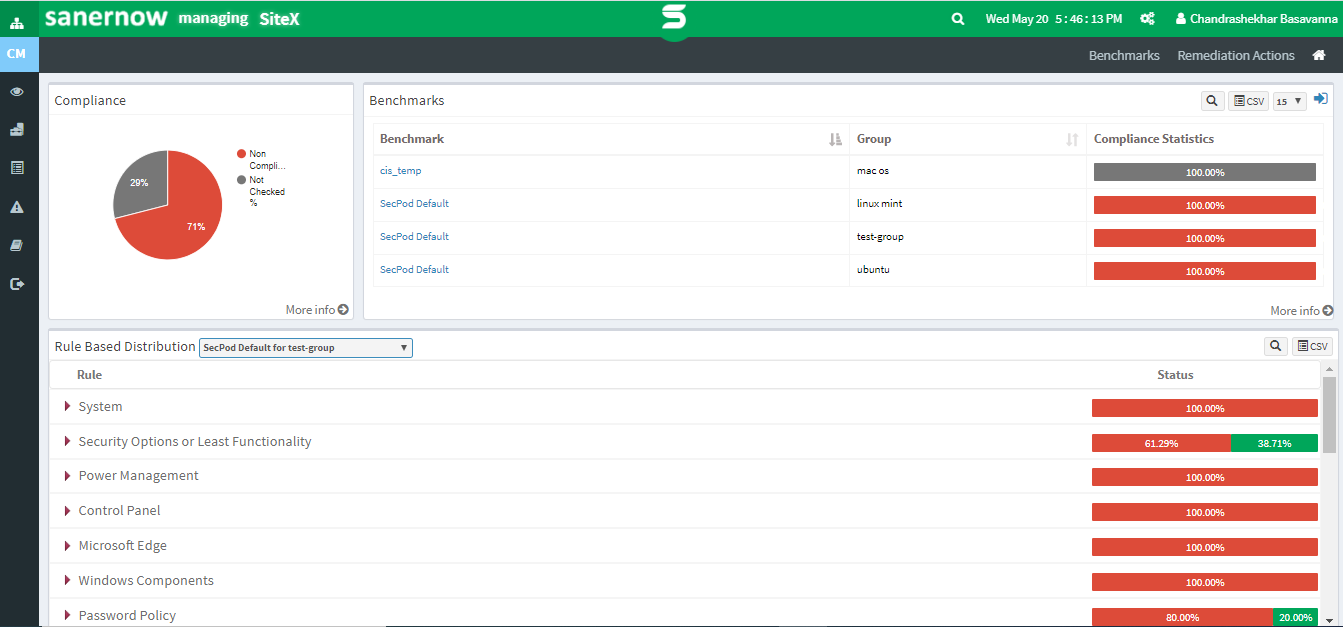Image resolution: width=1343 pixels, height=627 pixels.
Task: Open the SecPod Default for test-group dropdown
Action: point(306,348)
